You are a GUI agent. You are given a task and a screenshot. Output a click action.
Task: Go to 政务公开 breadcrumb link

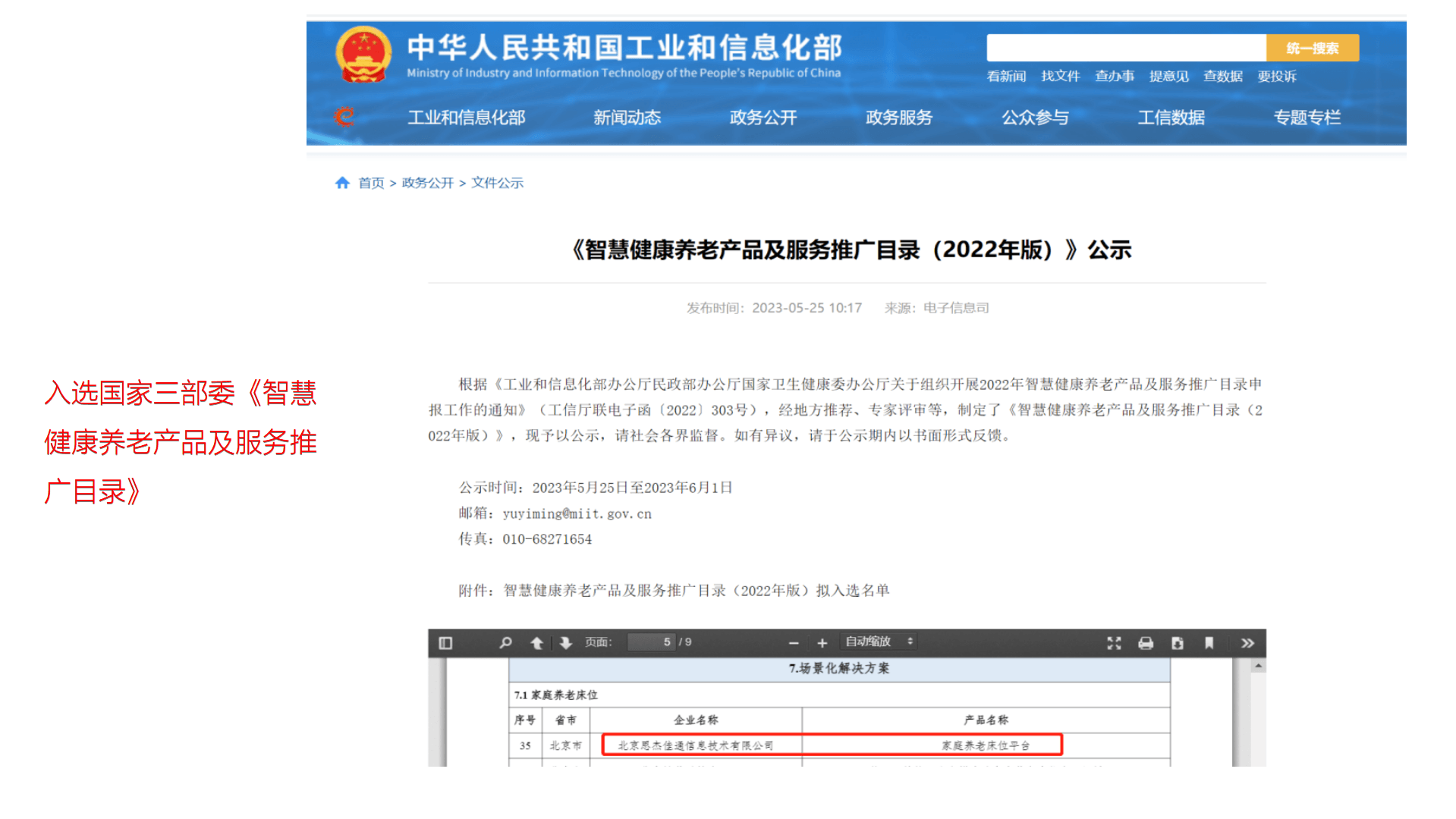point(427,183)
